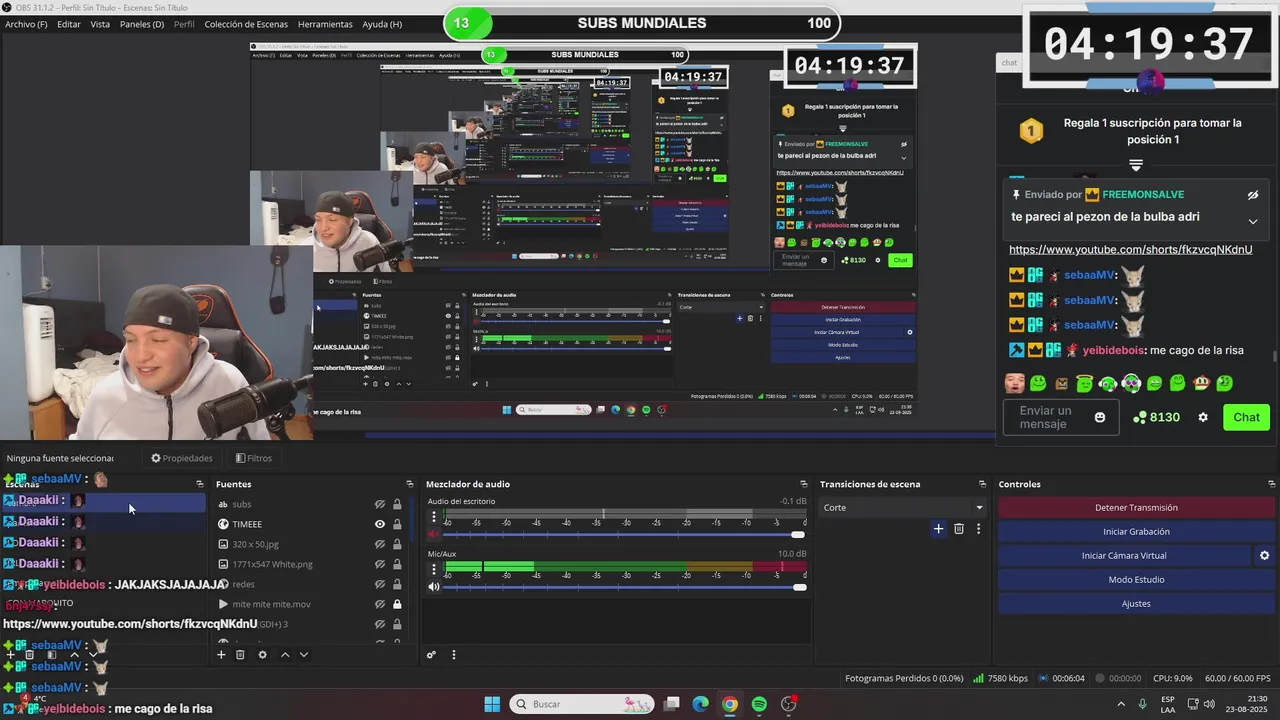This screenshot has width=1280, height=720.
Task: Open source properties gear in Fuentes toolbar
Action: 262,655
